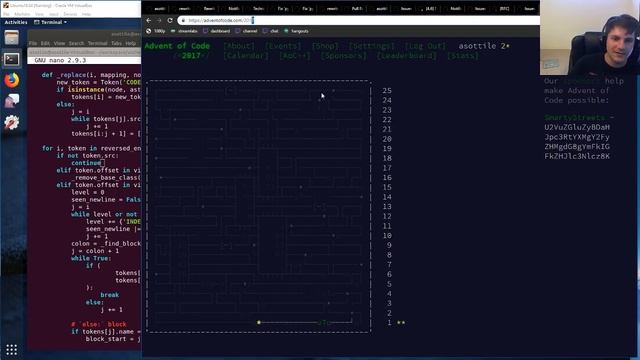Open day 15 in the calendar
The width and height of the screenshot is (640, 360).
387,187
